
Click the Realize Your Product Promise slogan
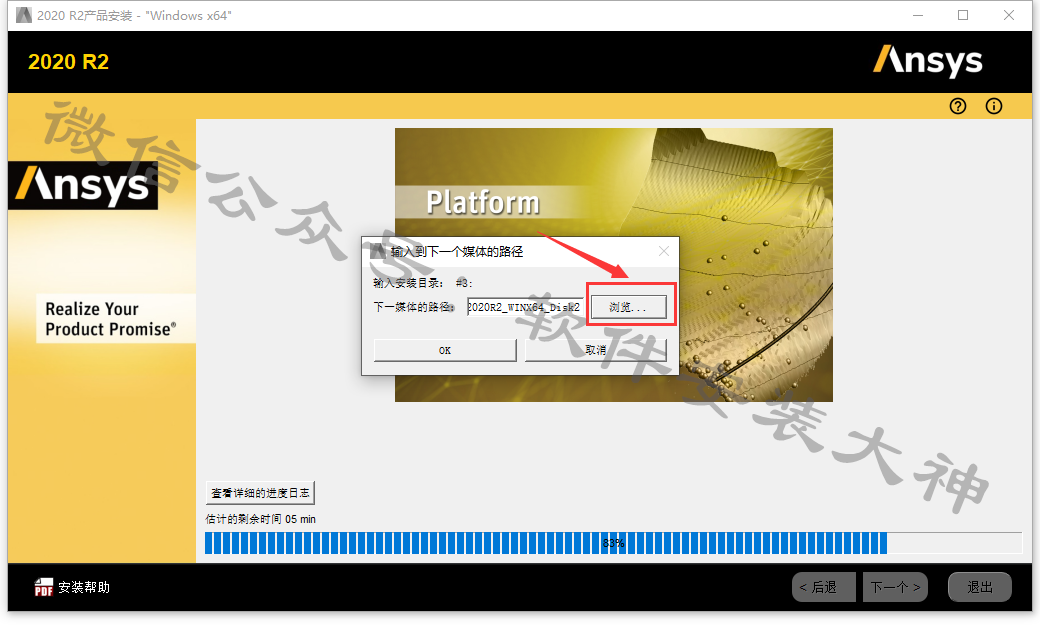click(x=110, y=319)
